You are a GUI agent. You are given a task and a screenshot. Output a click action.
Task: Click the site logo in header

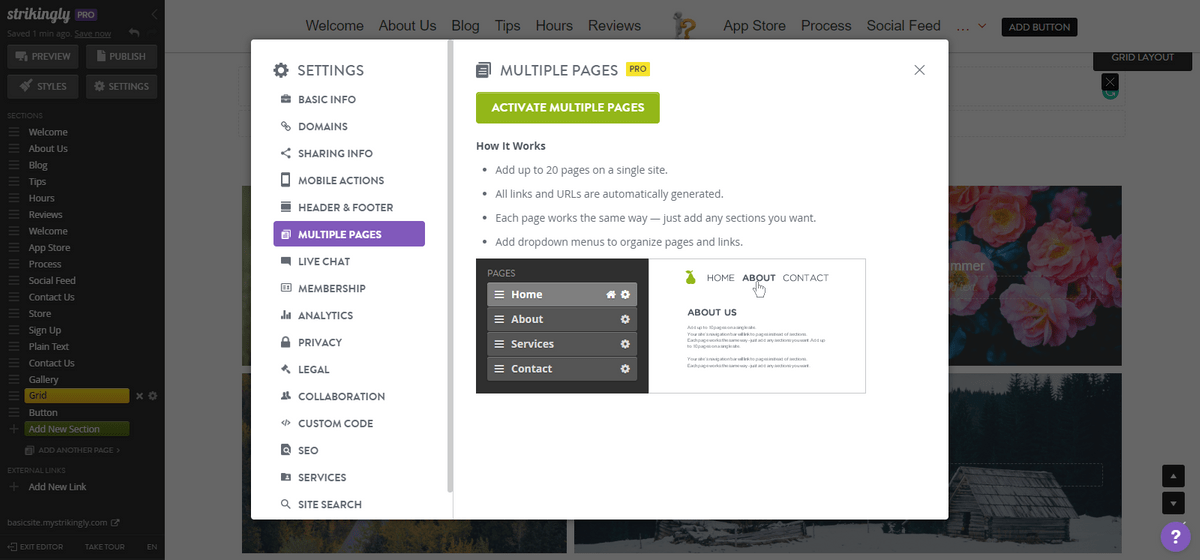pyautogui.click(x=683, y=27)
